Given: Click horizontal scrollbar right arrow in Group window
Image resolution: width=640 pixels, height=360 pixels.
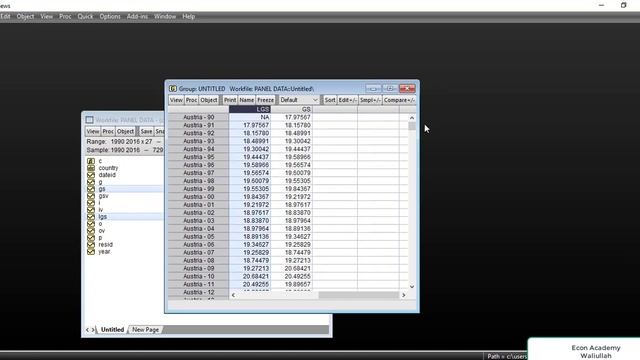Looking at the screenshot, I should tap(404, 295).
